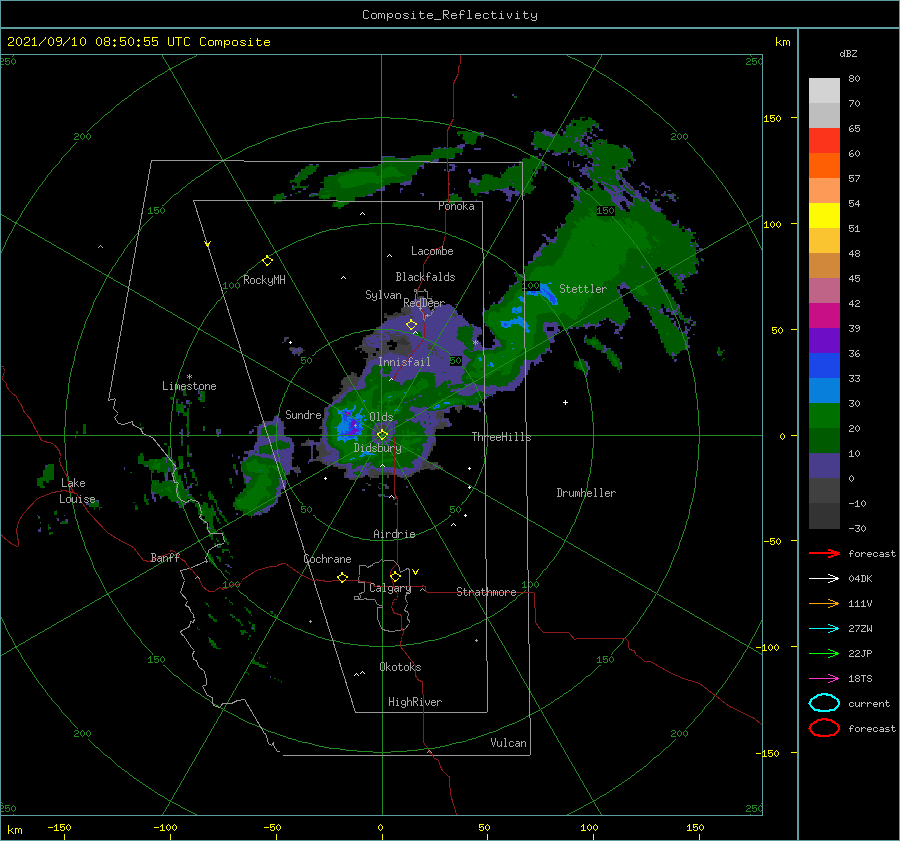
Task: Click the ThreeHills town label
Action: click(501, 437)
